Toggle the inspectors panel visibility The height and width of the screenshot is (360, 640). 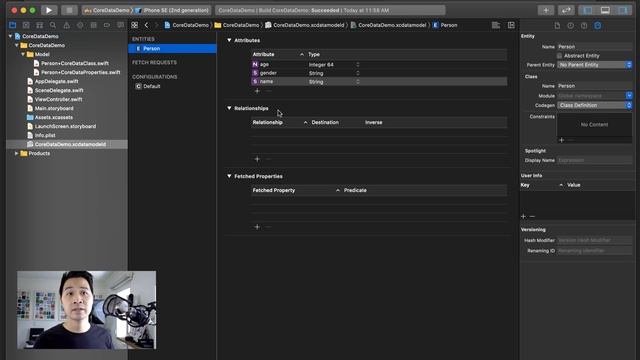click(x=623, y=10)
